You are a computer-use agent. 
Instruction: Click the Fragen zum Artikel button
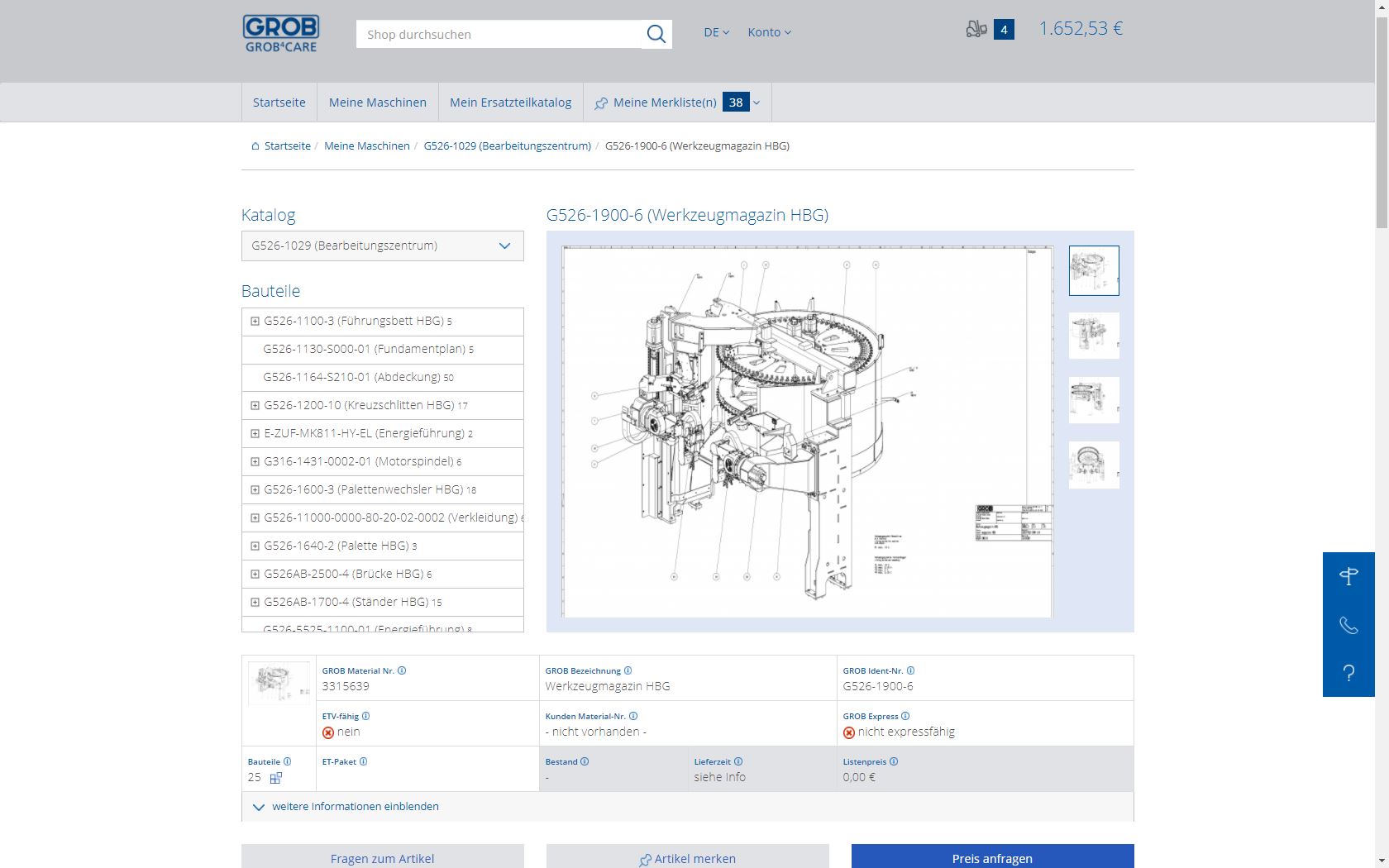click(383, 857)
